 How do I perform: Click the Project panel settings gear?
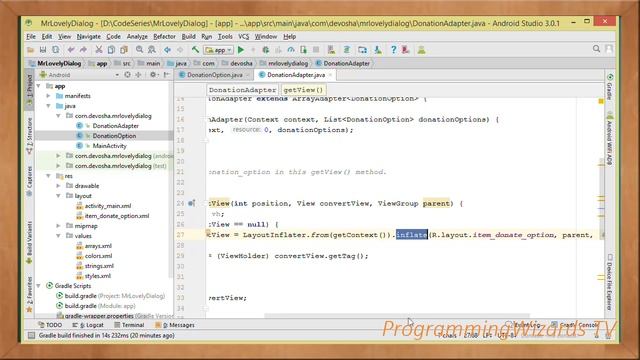point(153,75)
